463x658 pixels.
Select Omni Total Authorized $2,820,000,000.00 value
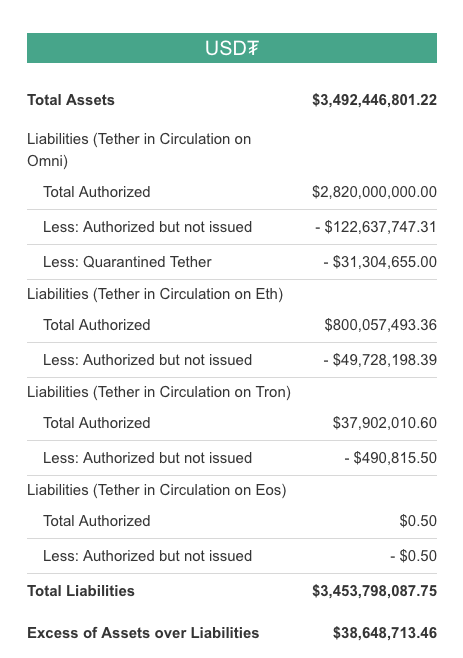point(374,192)
